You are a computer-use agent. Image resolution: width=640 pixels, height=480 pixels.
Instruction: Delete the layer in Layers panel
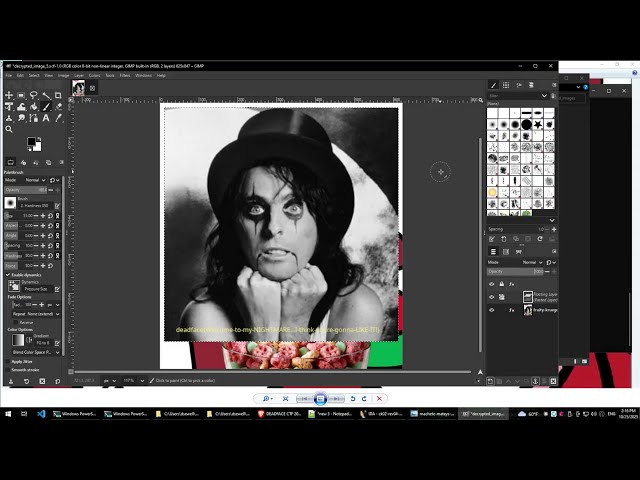553,381
